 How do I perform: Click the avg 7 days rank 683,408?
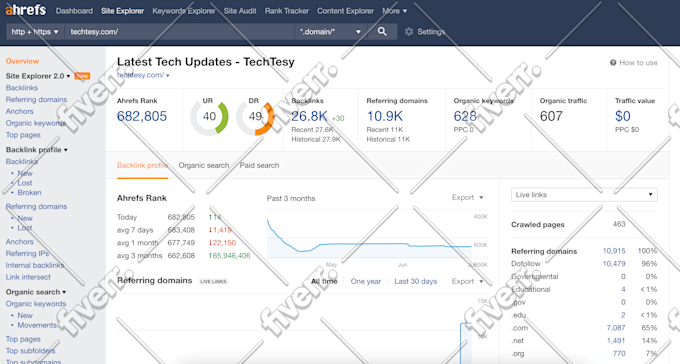point(181,230)
